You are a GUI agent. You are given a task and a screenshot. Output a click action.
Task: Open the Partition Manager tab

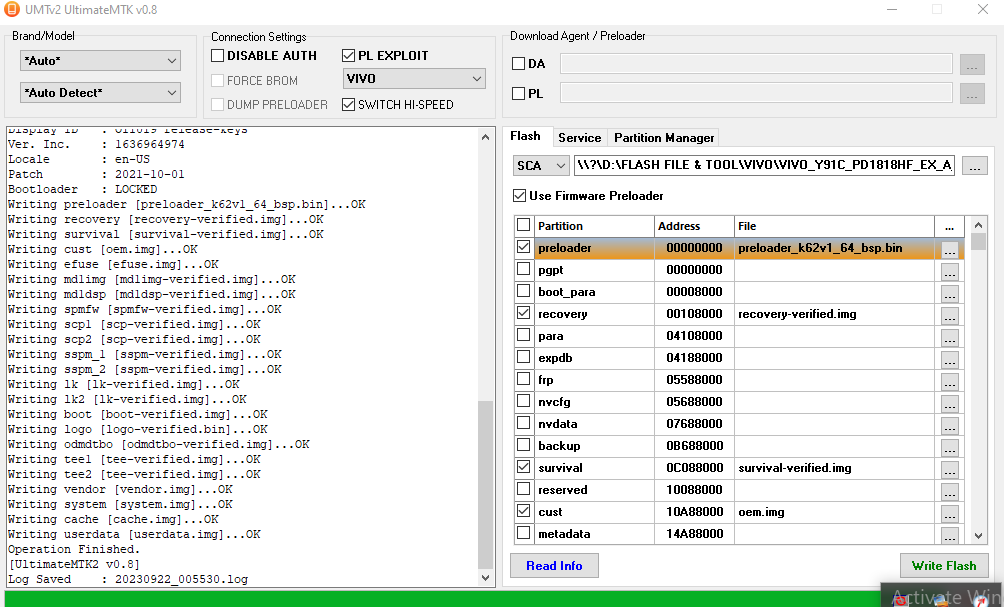coord(664,138)
